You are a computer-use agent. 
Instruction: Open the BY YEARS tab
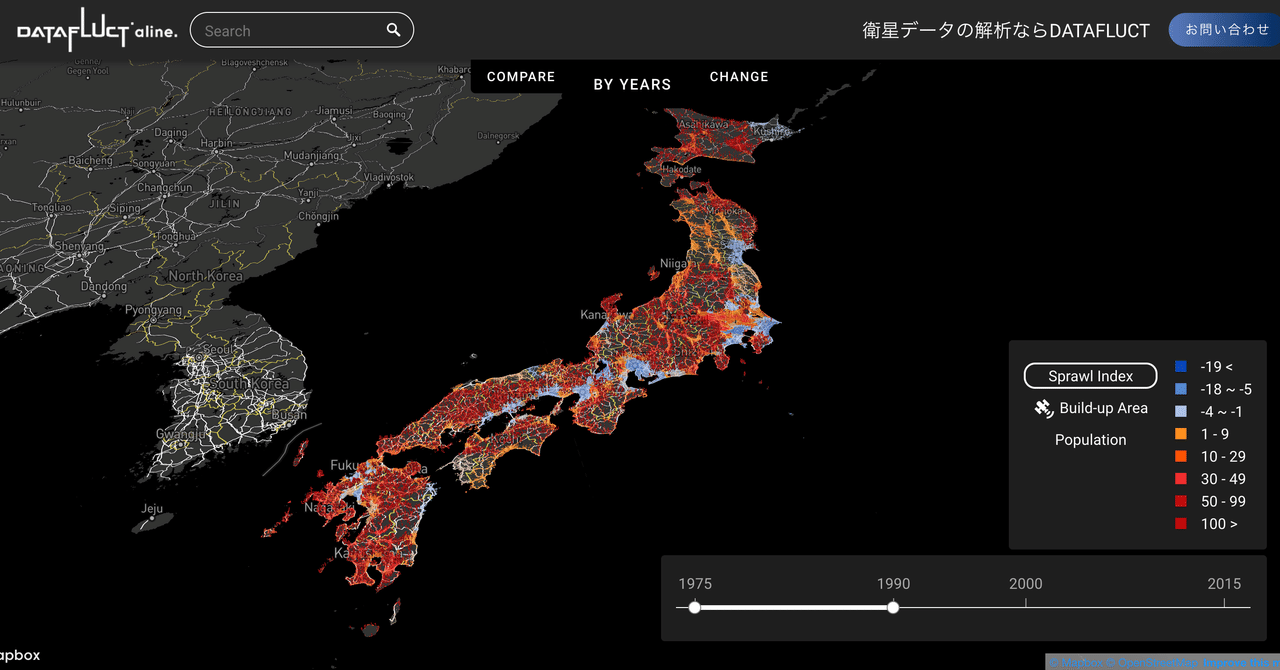click(631, 84)
